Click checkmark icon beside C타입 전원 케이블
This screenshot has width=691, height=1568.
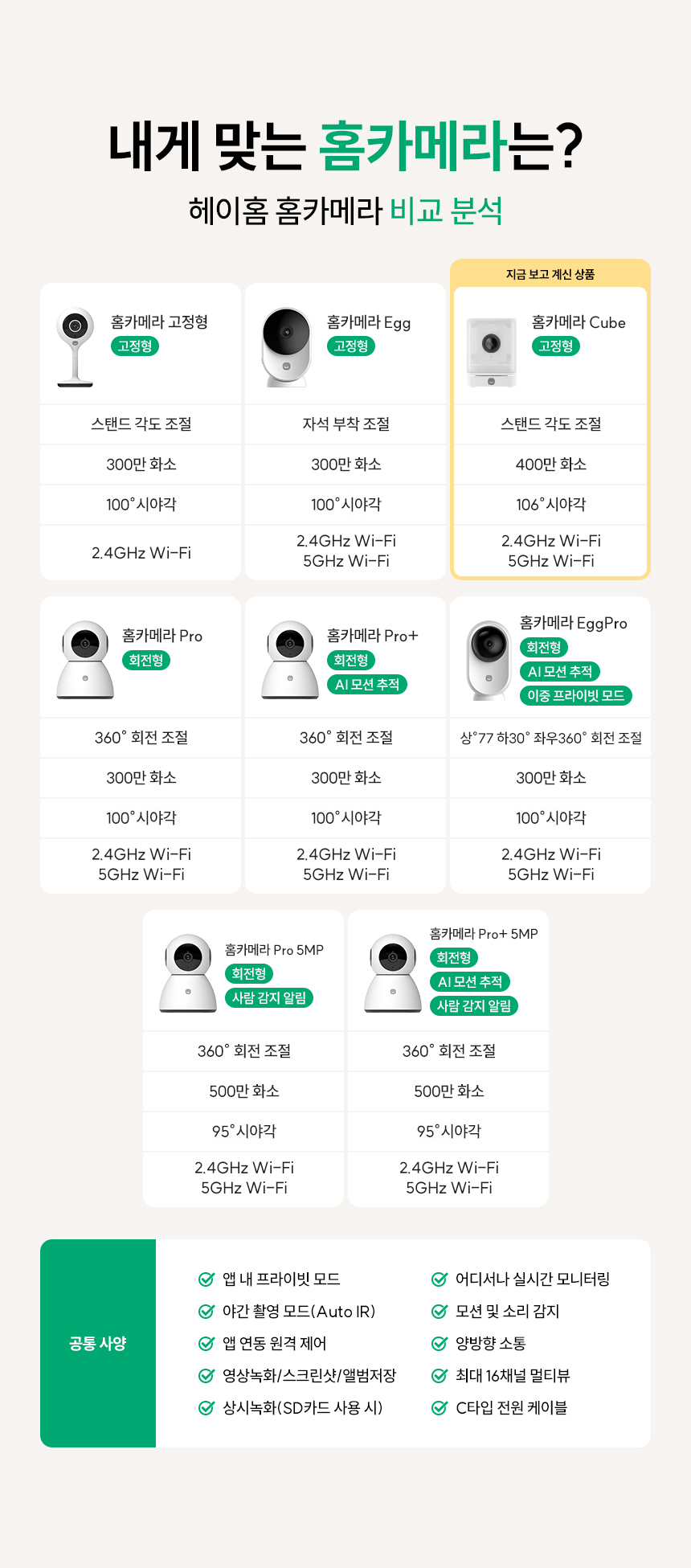[440, 1407]
